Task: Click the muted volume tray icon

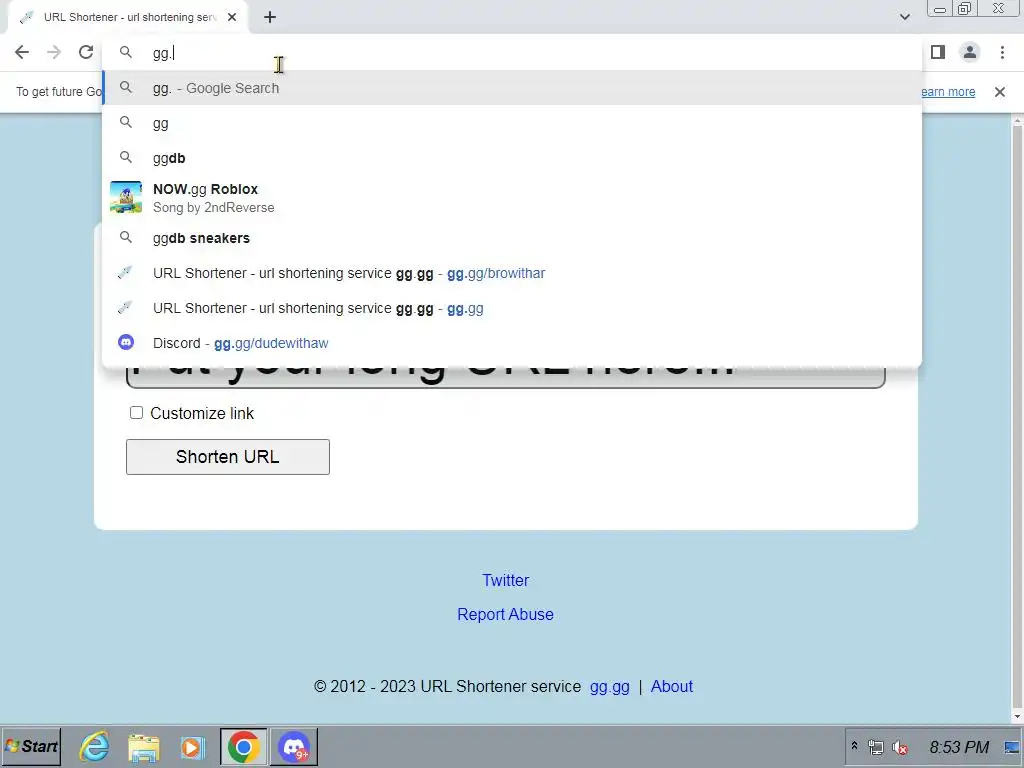Action: pos(900,747)
